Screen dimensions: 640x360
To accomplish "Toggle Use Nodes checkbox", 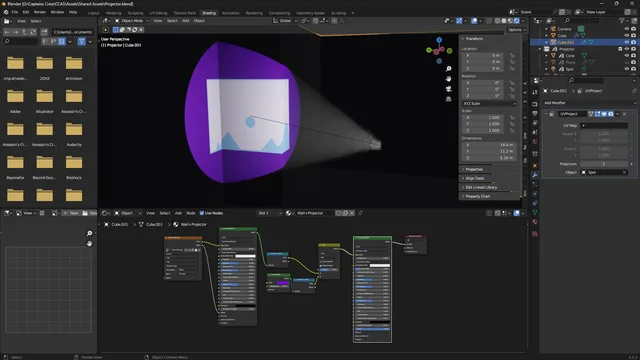I will point(202,213).
